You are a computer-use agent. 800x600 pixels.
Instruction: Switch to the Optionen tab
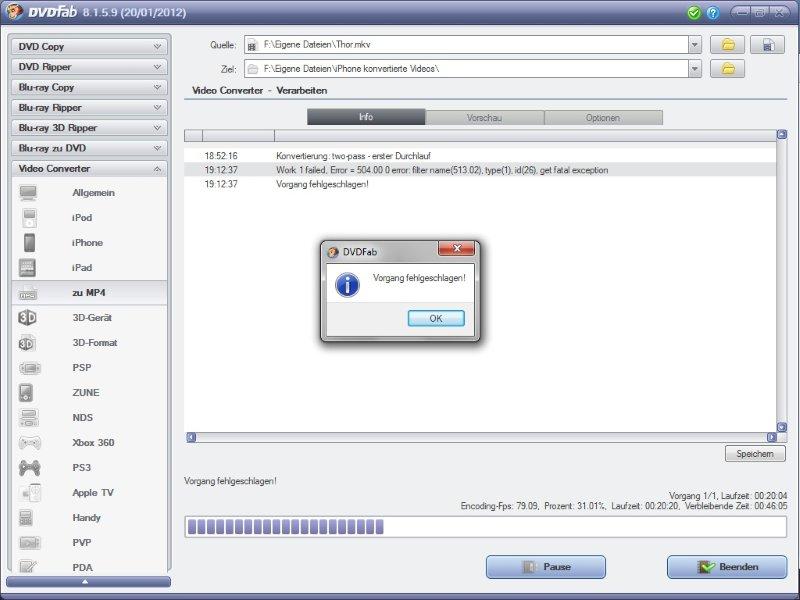603,117
